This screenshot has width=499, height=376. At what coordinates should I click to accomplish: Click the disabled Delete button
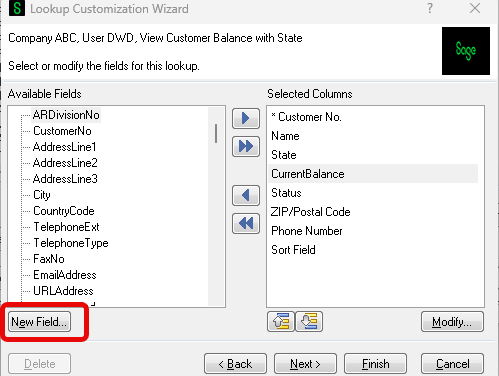pos(39,364)
